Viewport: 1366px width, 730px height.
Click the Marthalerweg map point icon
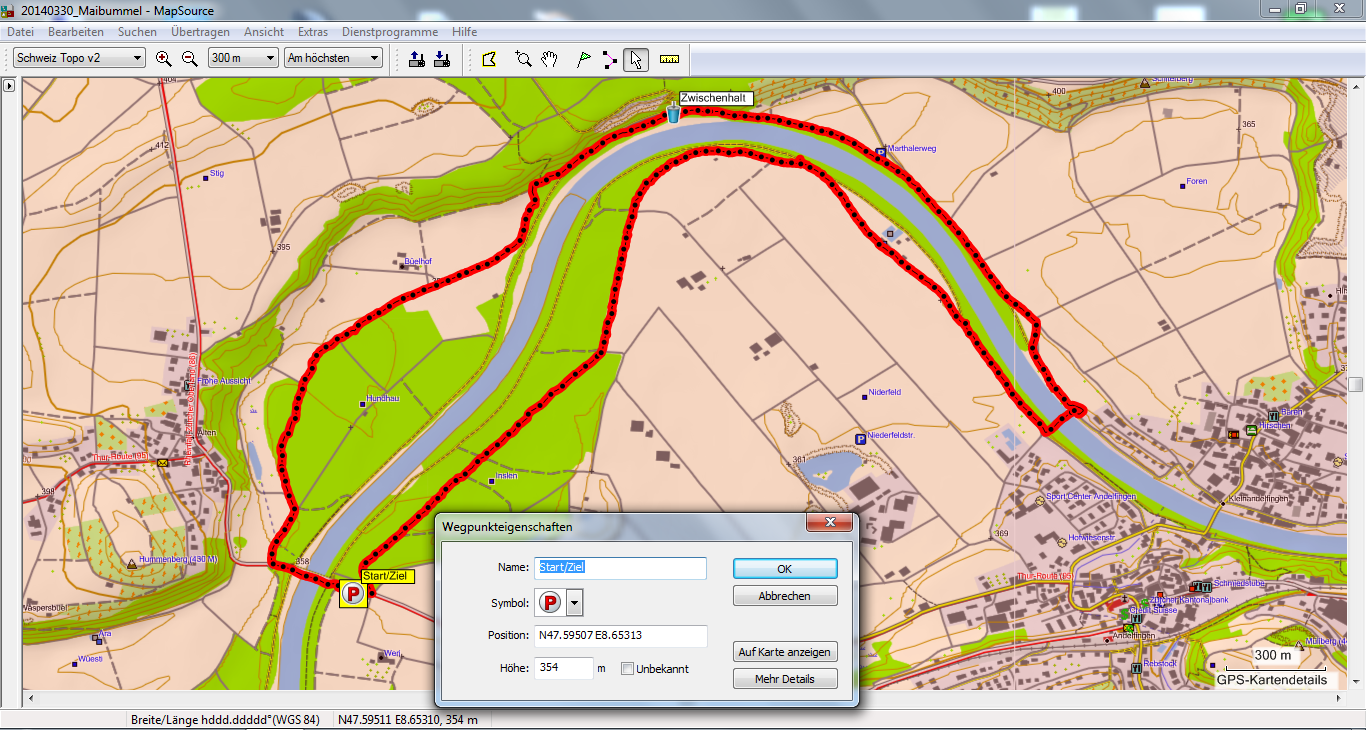(x=881, y=152)
